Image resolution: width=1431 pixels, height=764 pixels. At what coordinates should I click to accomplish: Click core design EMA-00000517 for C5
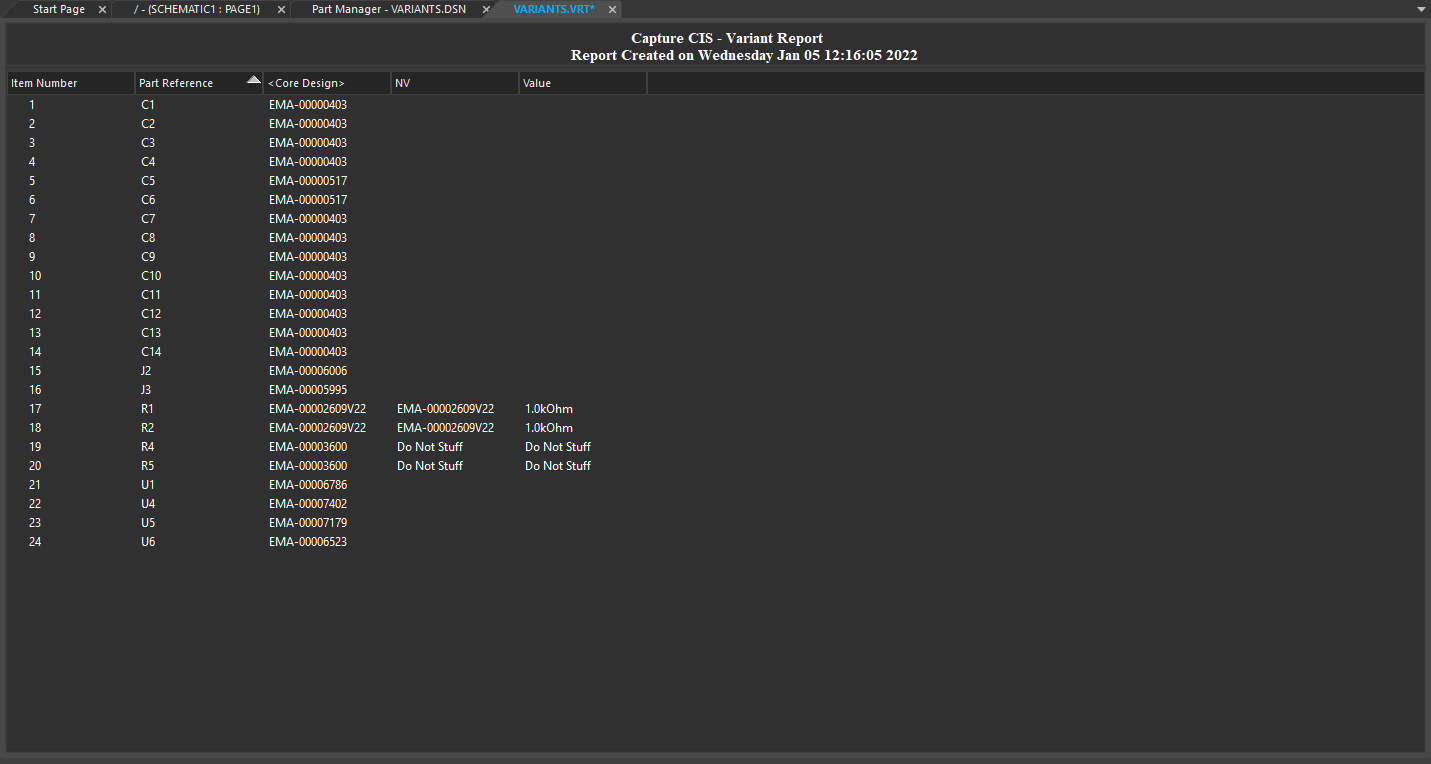308,180
